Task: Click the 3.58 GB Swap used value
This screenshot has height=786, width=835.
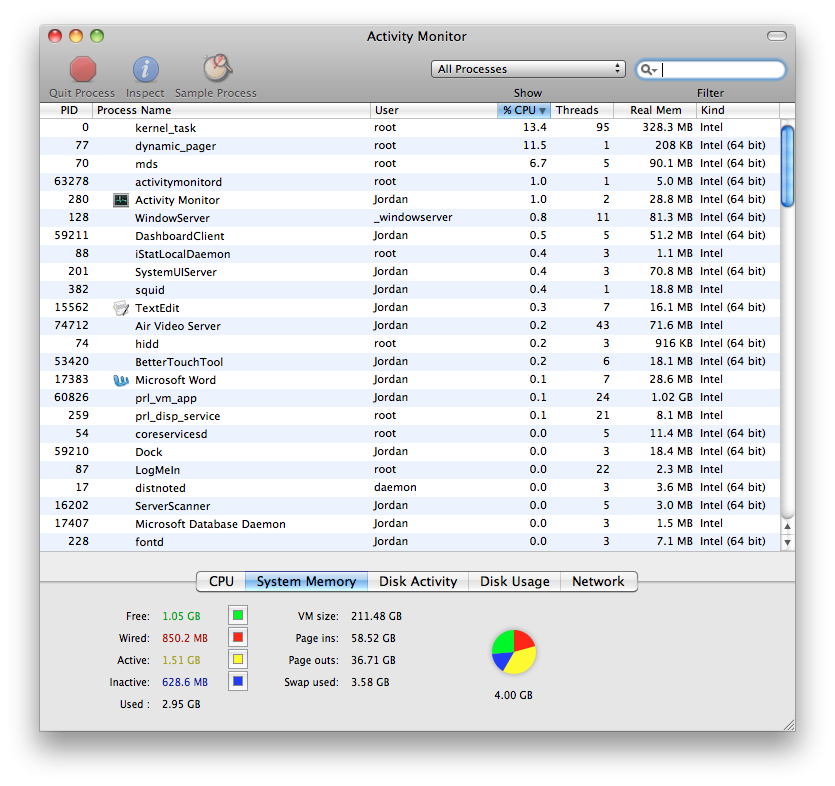Action: click(x=370, y=682)
